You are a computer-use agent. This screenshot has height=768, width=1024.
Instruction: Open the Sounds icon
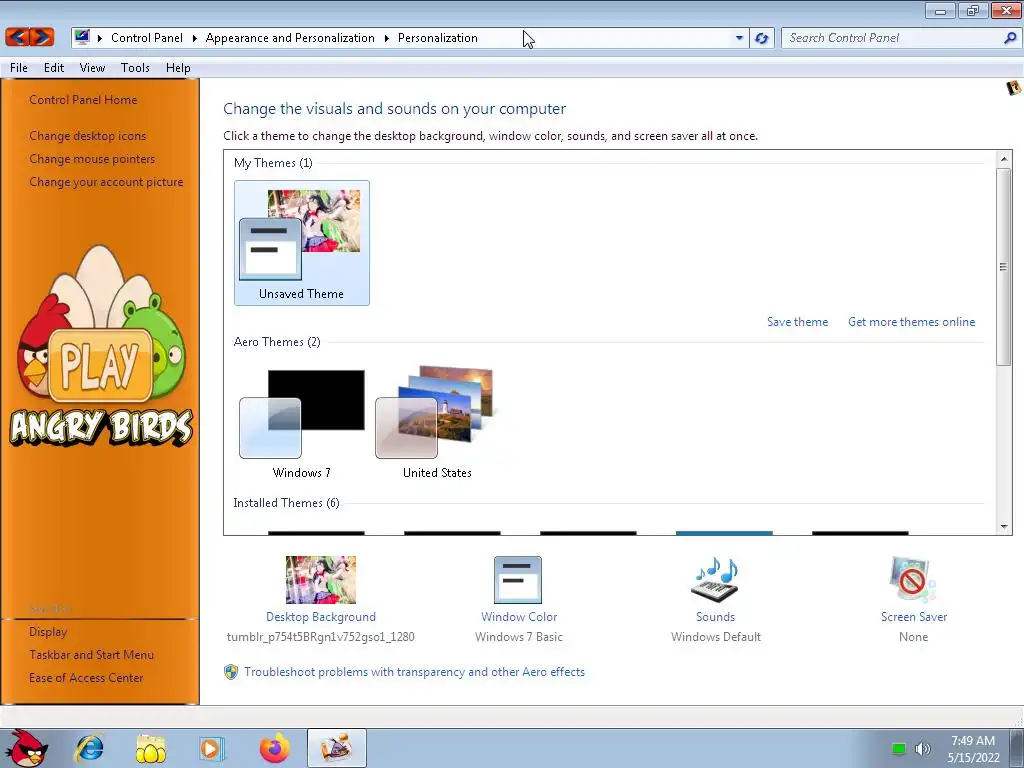tap(715, 580)
